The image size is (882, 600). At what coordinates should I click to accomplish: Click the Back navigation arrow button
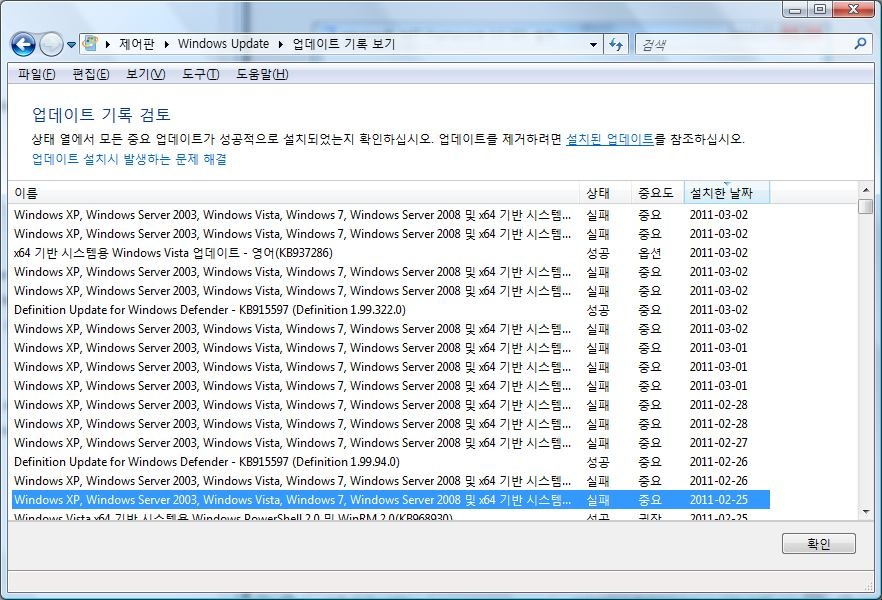[x=23, y=44]
